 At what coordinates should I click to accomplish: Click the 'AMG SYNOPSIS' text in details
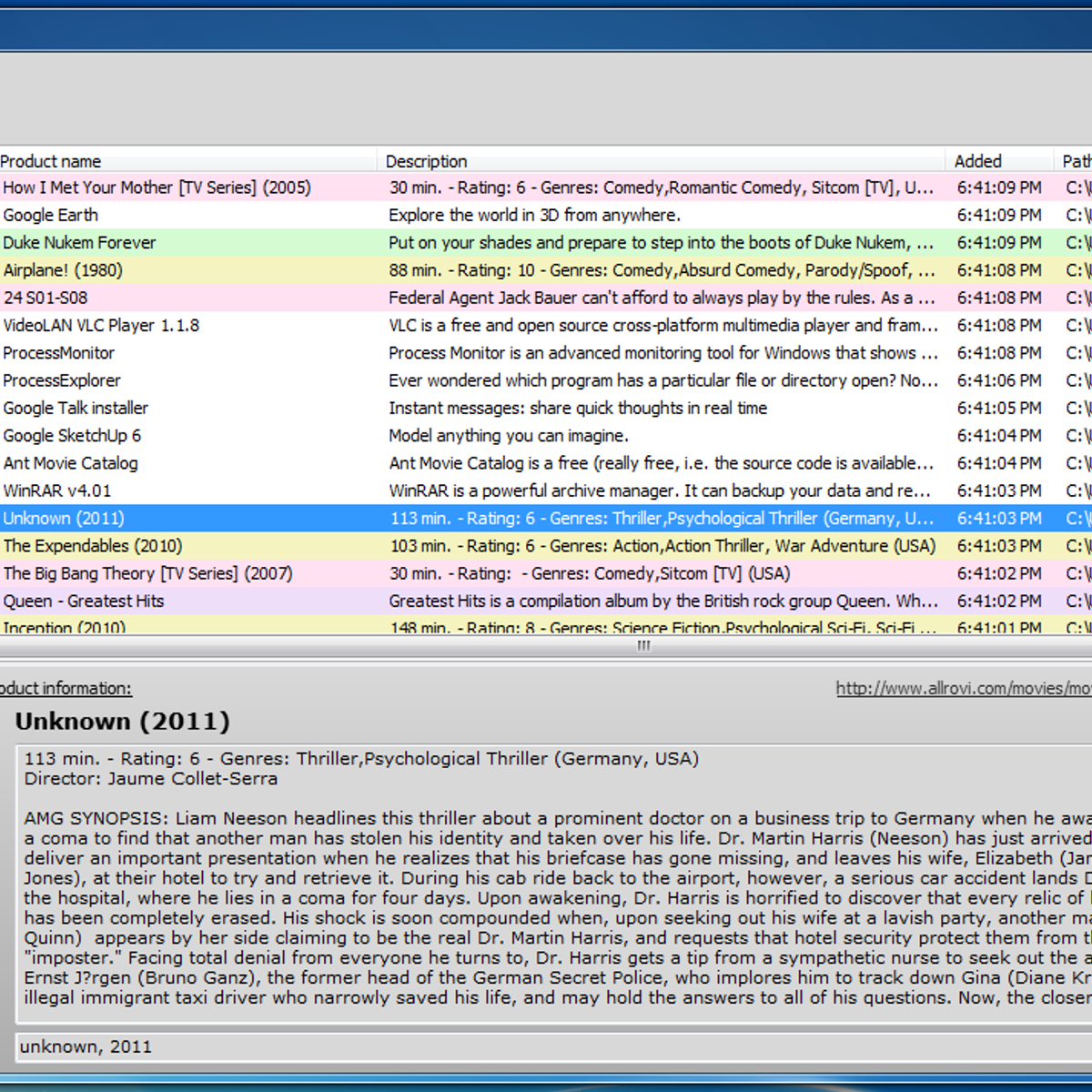[96, 818]
